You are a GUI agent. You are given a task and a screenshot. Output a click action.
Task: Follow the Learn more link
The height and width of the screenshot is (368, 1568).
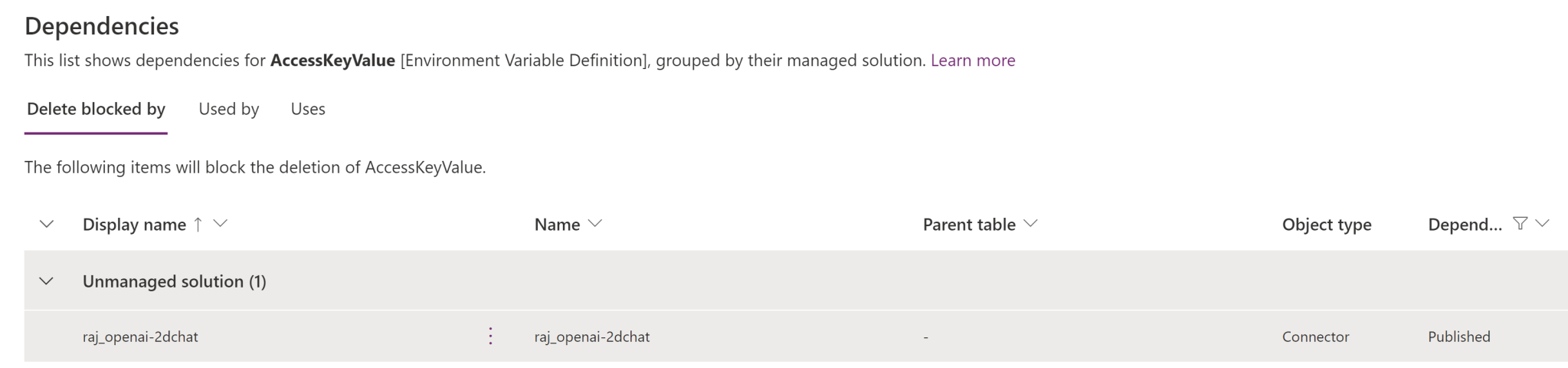[x=973, y=61]
